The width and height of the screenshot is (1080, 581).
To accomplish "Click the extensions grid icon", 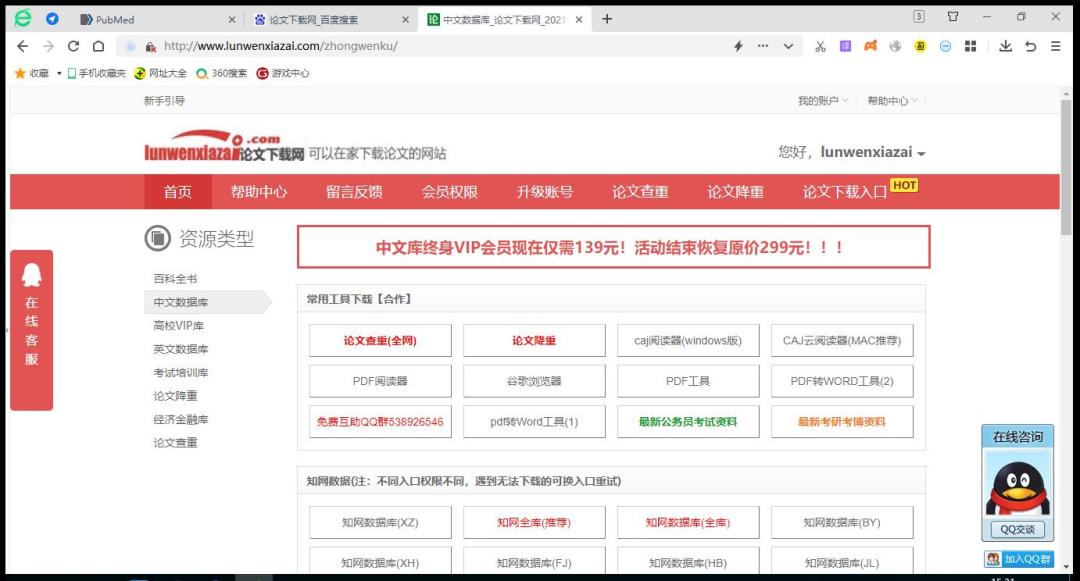I will tap(970, 46).
